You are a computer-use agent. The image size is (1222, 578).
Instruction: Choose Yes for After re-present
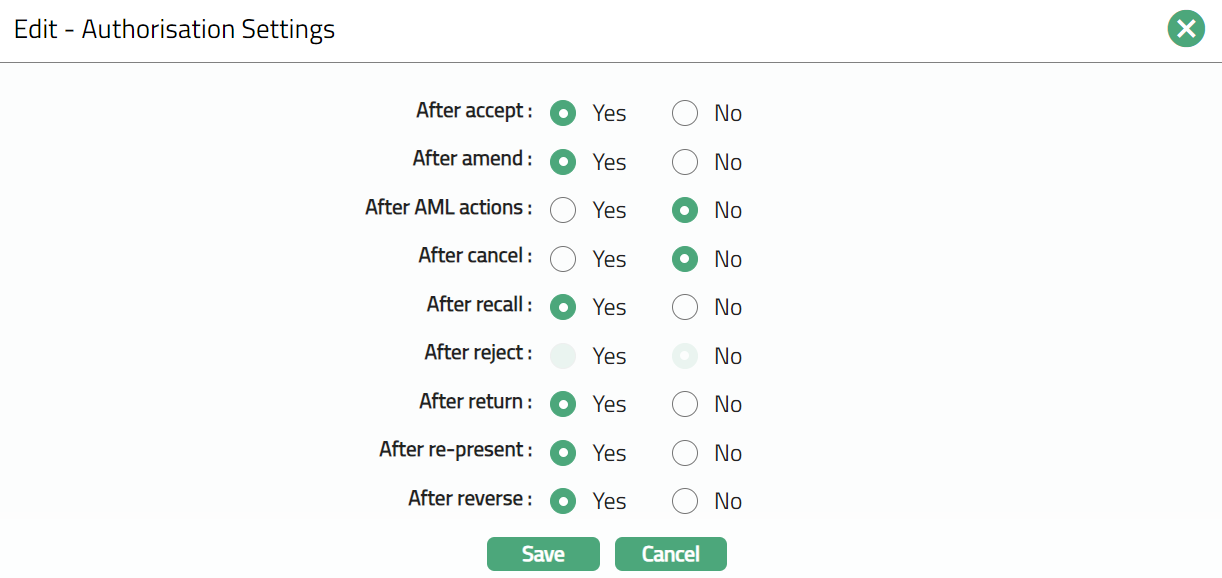click(564, 453)
